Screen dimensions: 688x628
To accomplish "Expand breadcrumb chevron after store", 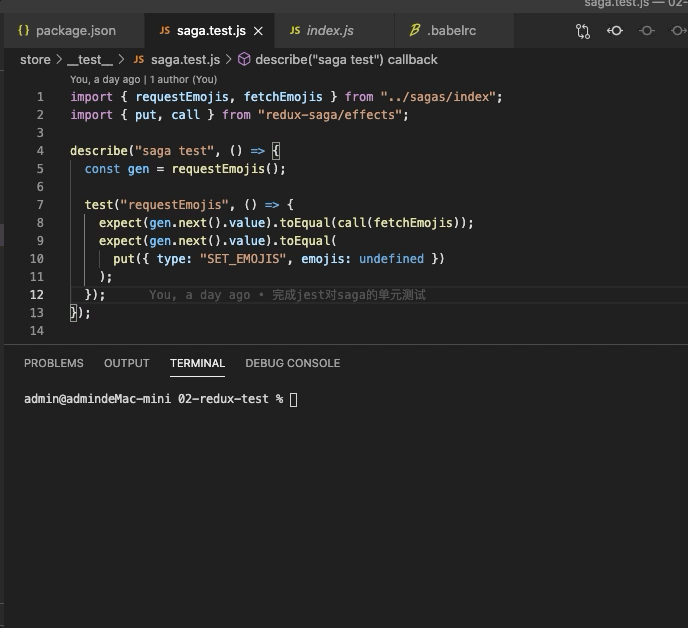I will [x=59, y=60].
